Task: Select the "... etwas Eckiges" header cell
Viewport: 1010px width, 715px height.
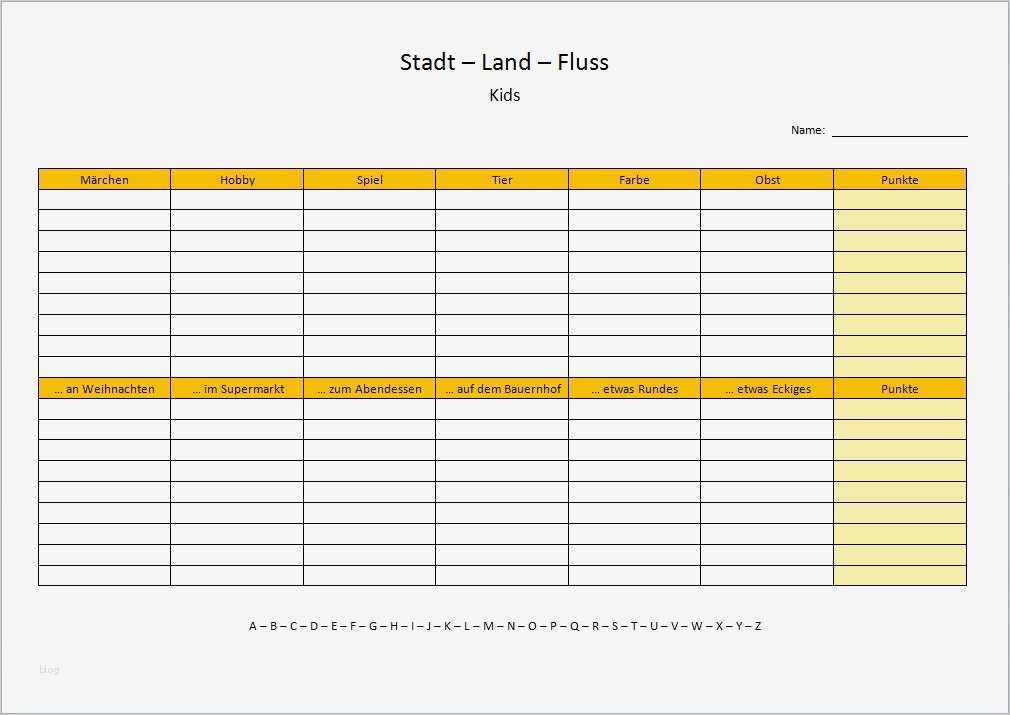Action: point(767,389)
